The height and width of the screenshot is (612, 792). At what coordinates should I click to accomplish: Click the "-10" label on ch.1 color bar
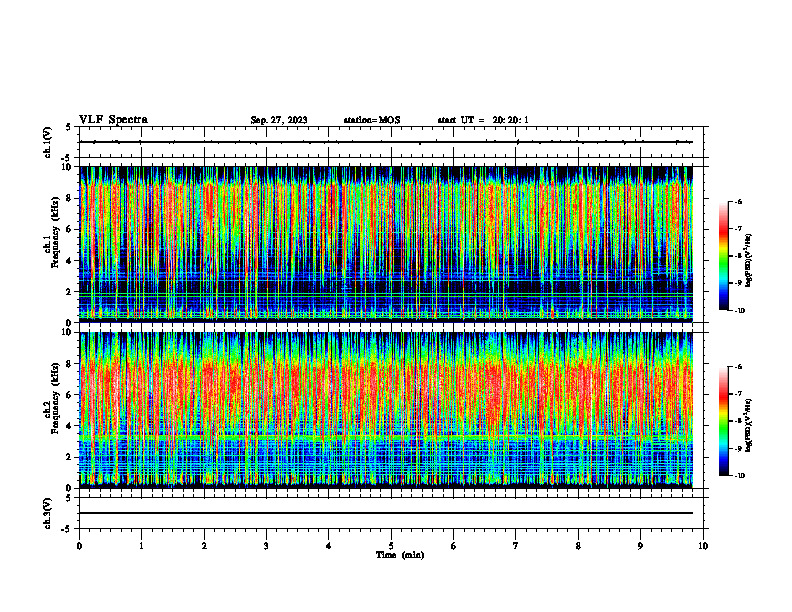click(x=739, y=310)
